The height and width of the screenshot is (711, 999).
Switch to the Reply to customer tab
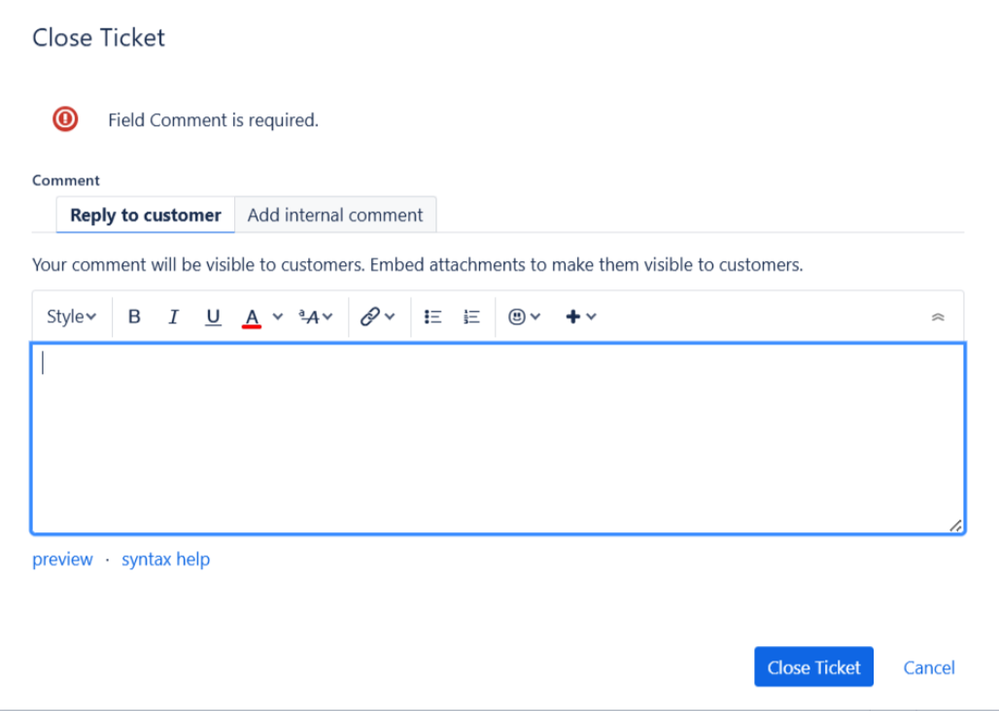[x=145, y=215]
